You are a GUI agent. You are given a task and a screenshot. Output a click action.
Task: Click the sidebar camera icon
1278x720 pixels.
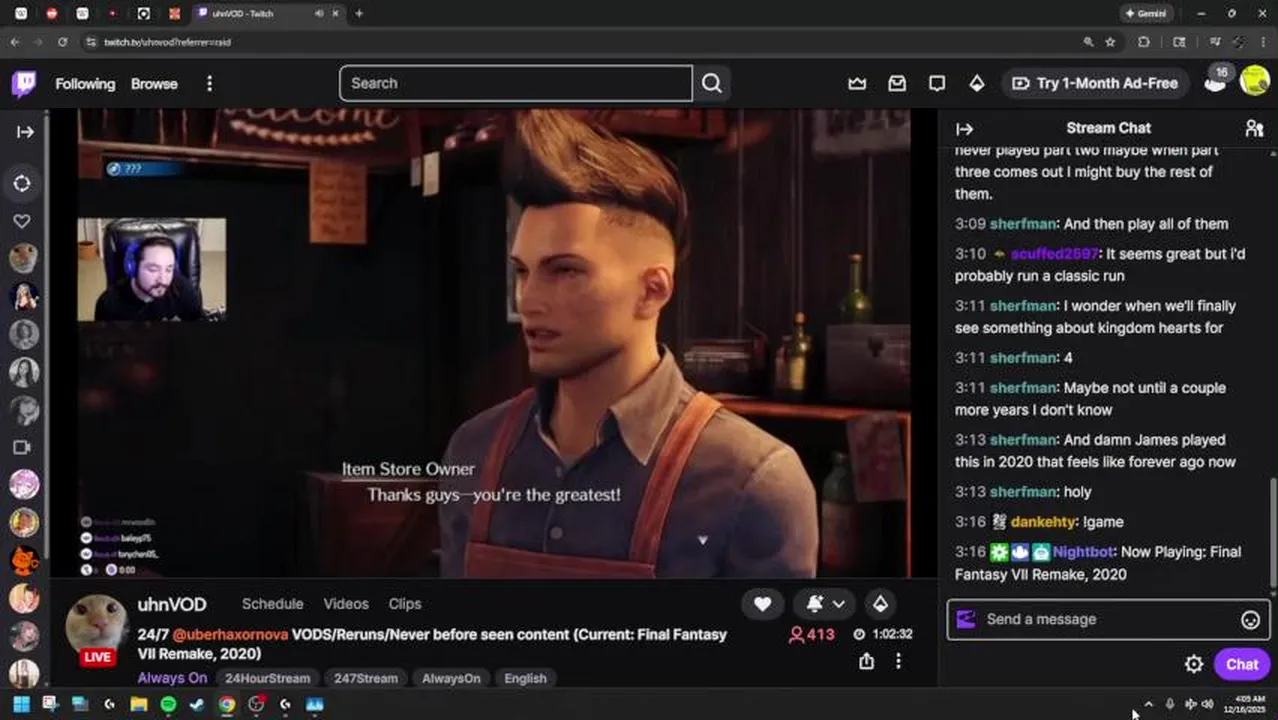click(x=22, y=448)
